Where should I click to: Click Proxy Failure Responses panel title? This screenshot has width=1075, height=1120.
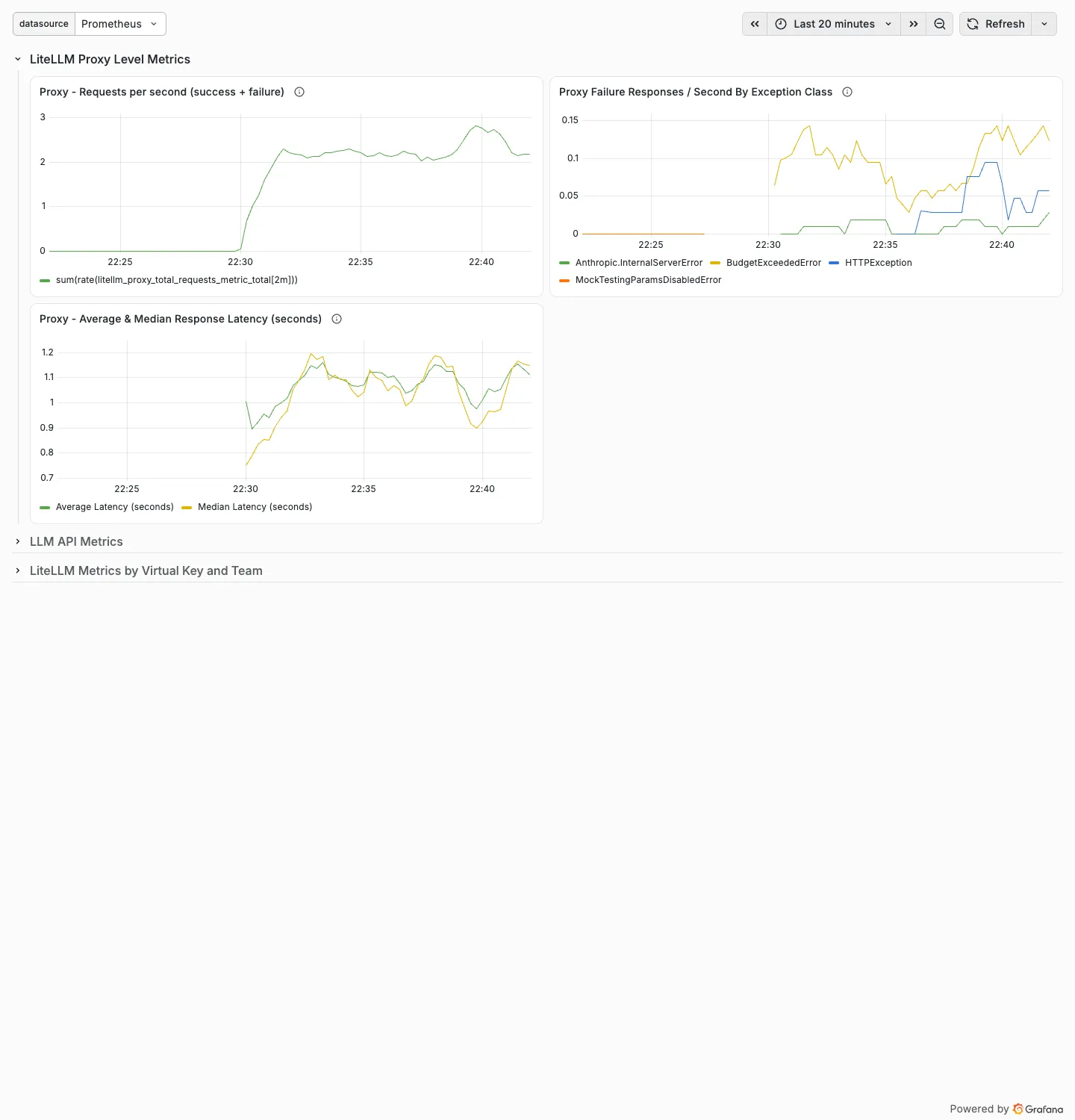click(x=696, y=92)
